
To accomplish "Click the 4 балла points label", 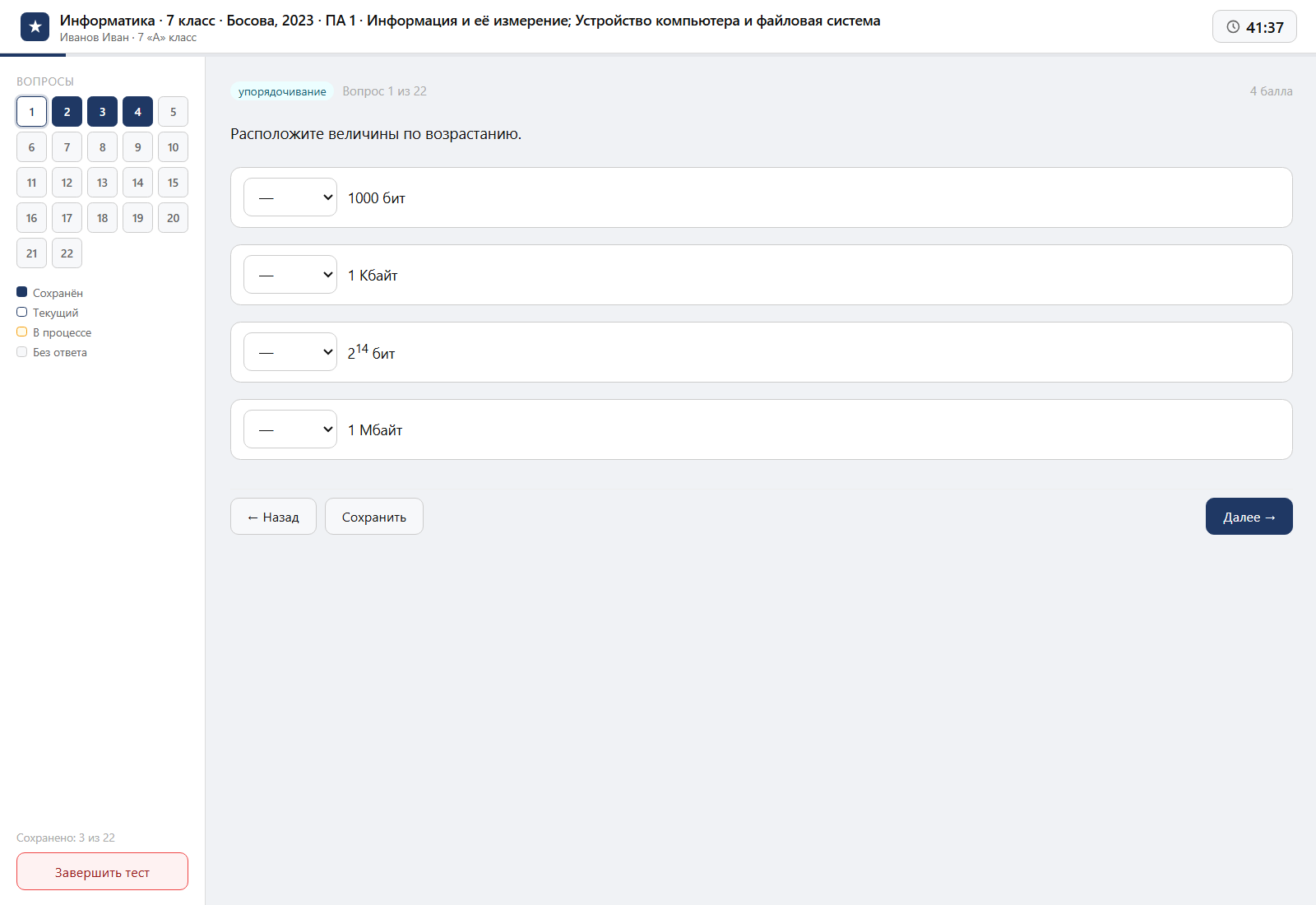I will tap(1271, 91).
